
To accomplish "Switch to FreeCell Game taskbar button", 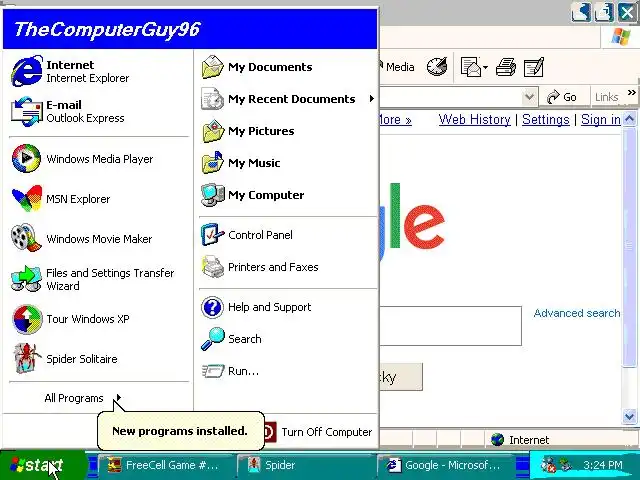I will pyautogui.click(x=165, y=465).
